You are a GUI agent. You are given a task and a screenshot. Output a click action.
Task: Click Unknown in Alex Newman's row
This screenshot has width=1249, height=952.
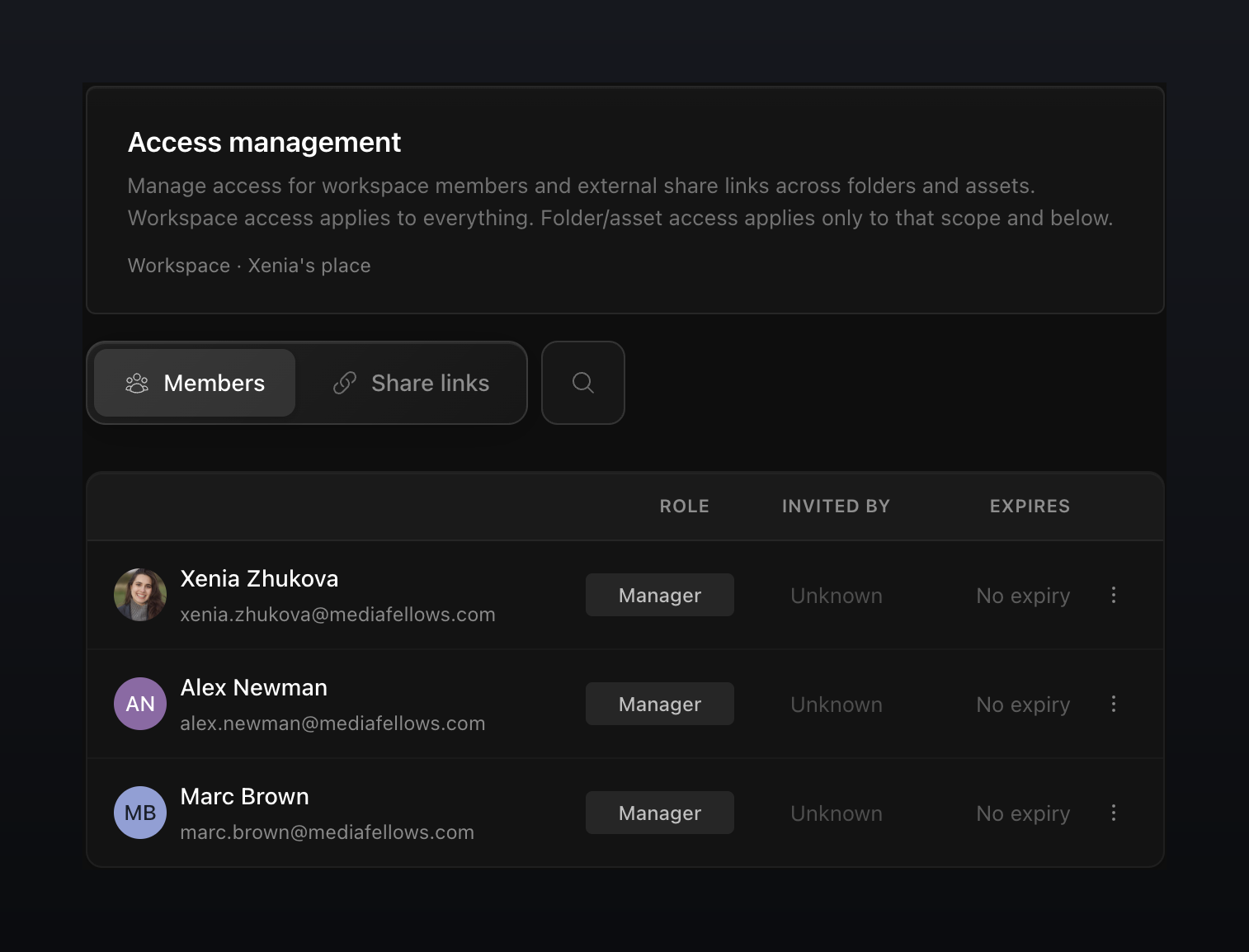click(837, 705)
